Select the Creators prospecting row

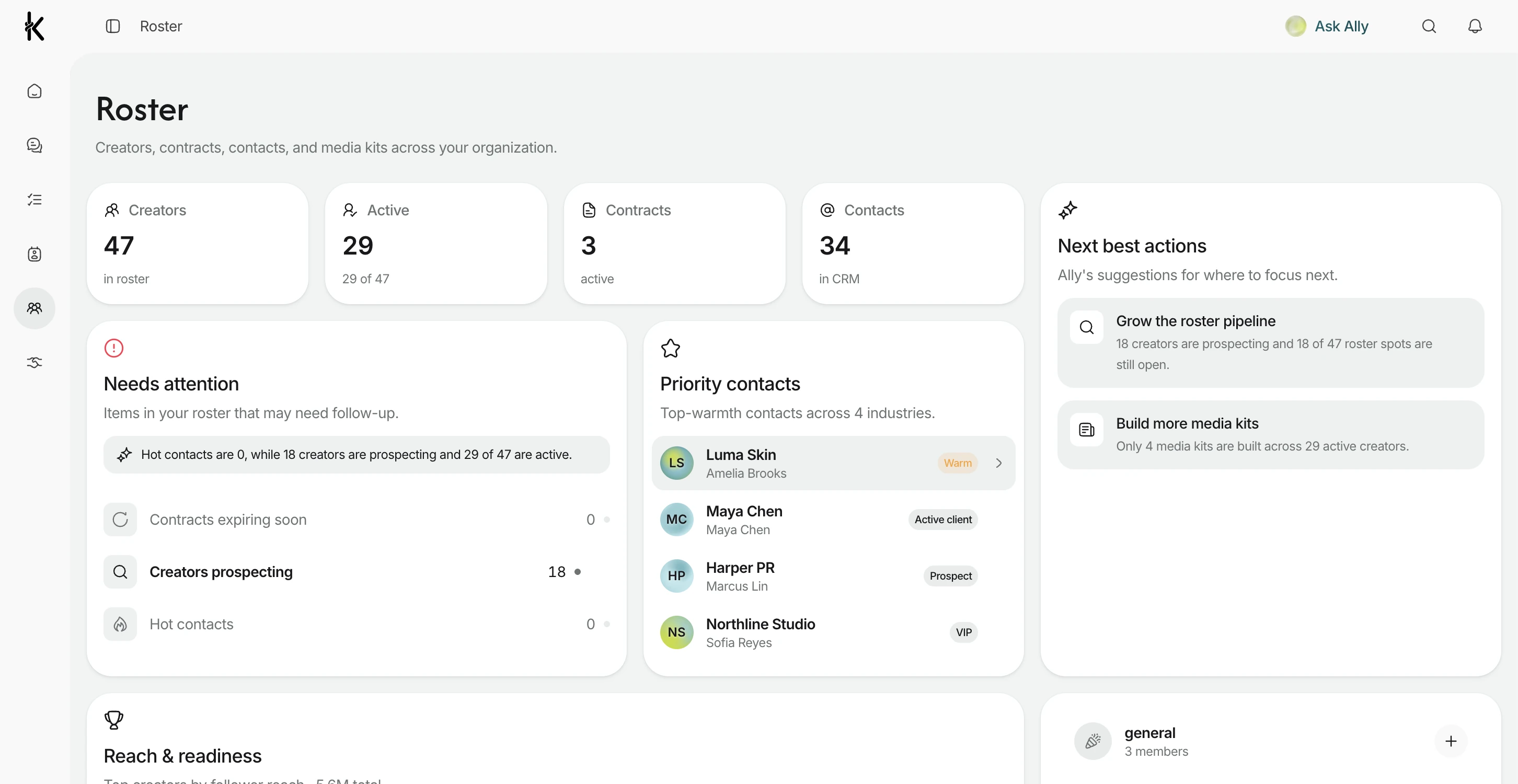pos(356,572)
